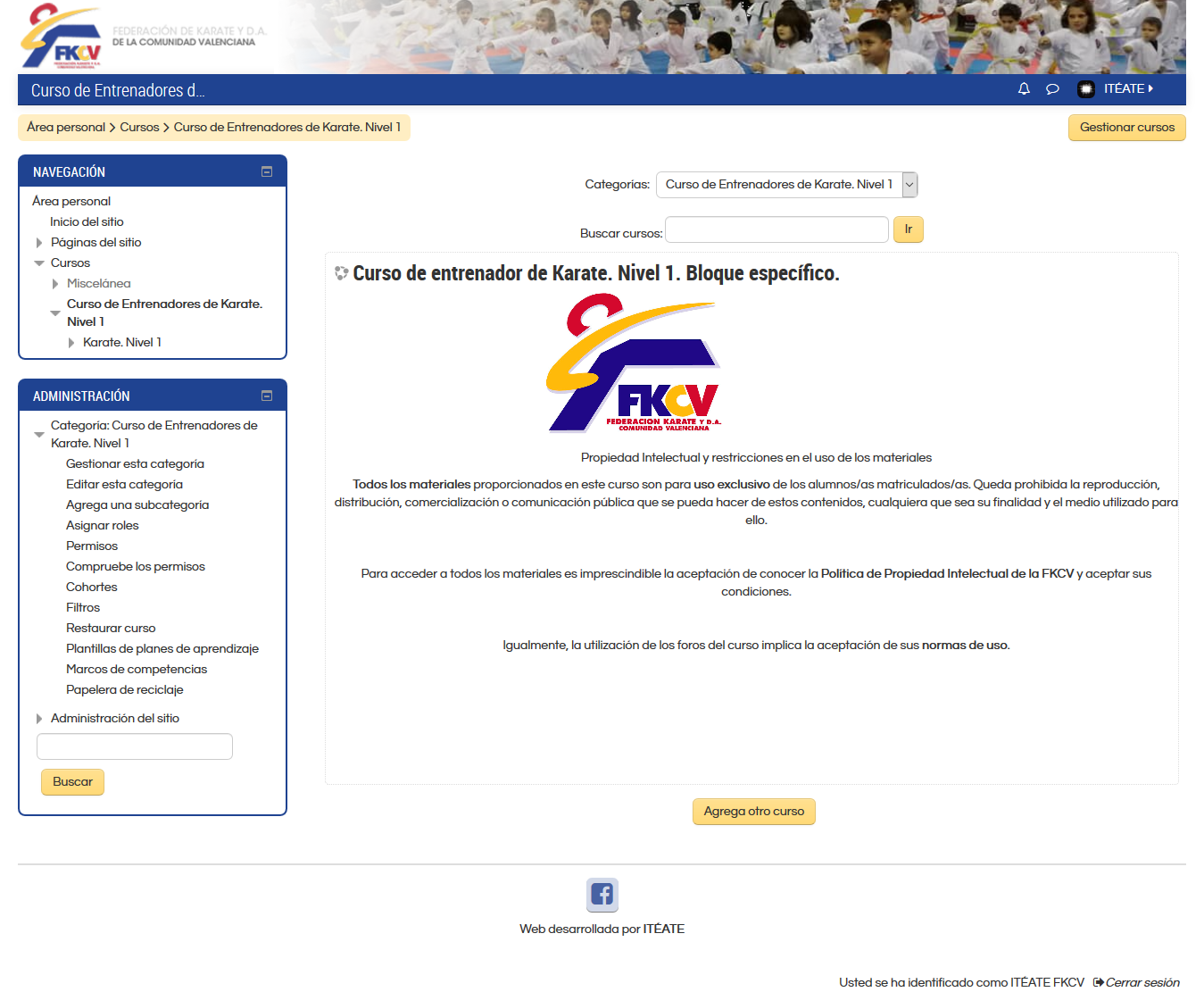1204x992 pixels.
Task: Collapse the Cursos tree node arrow
Action: pyautogui.click(x=38, y=263)
